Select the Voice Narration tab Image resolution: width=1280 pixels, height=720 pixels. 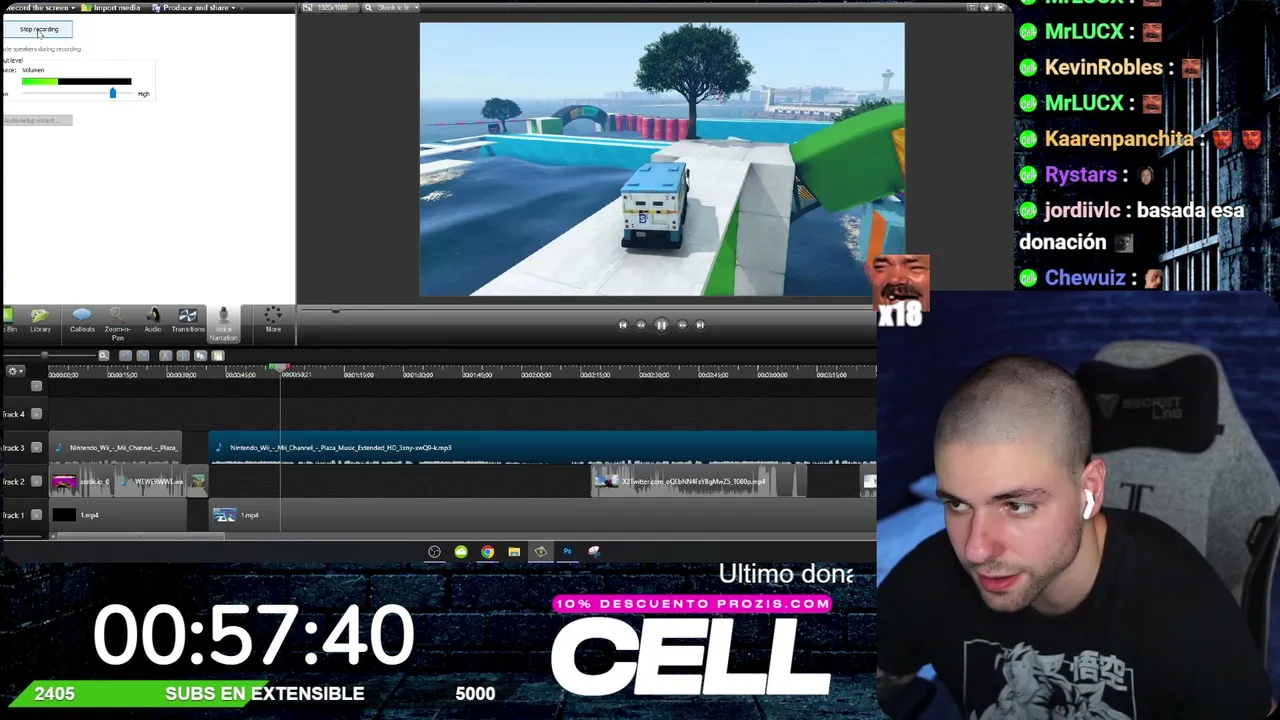(223, 324)
